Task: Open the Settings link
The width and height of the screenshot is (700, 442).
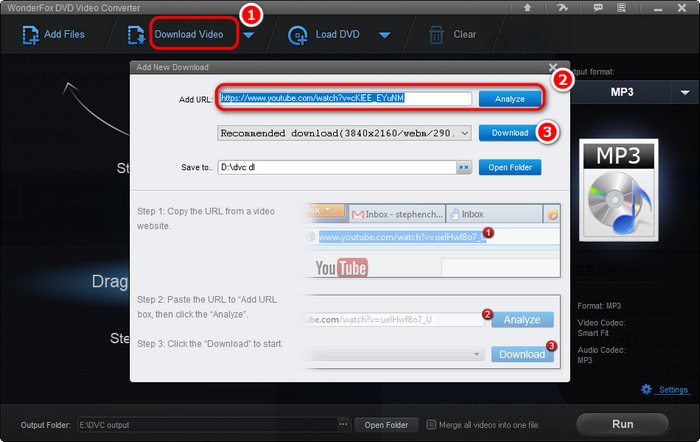Action: [673, 390]
